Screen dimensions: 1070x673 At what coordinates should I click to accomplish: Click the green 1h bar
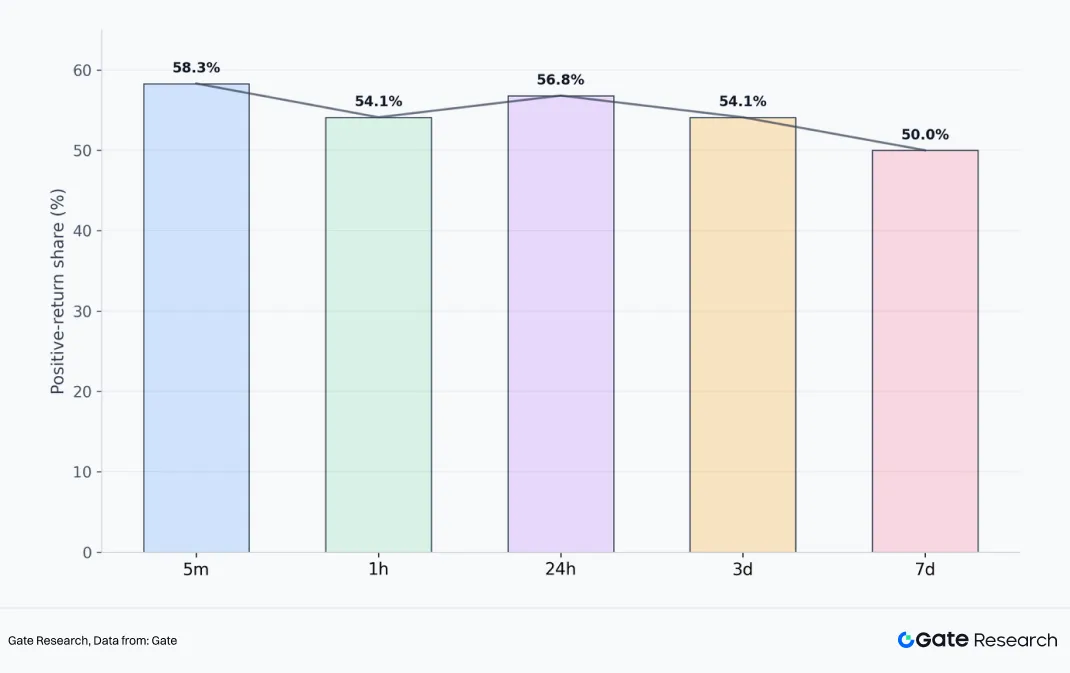[378, 335]
